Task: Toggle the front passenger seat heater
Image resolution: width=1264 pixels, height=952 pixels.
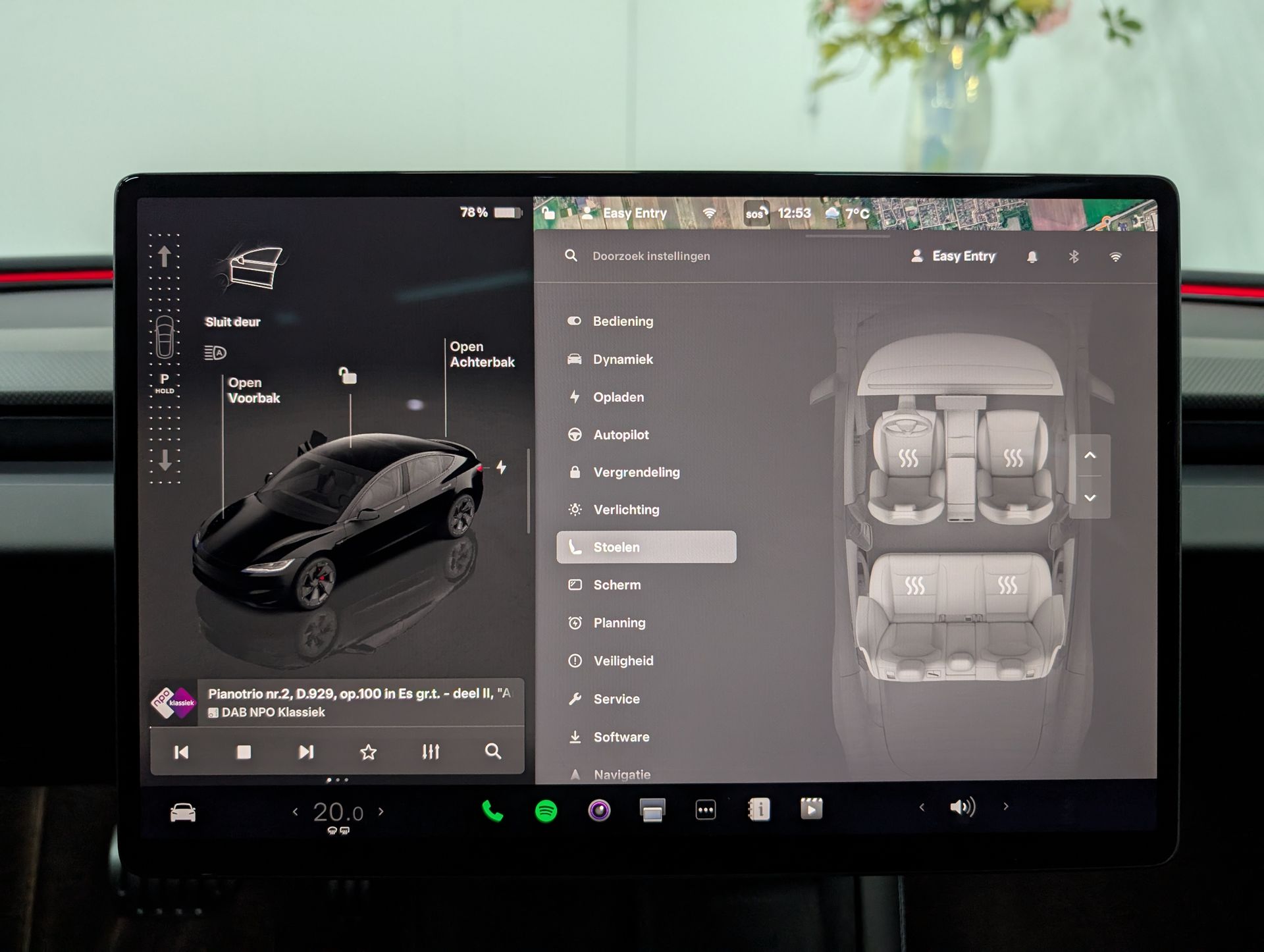Action: (1013, 458)
